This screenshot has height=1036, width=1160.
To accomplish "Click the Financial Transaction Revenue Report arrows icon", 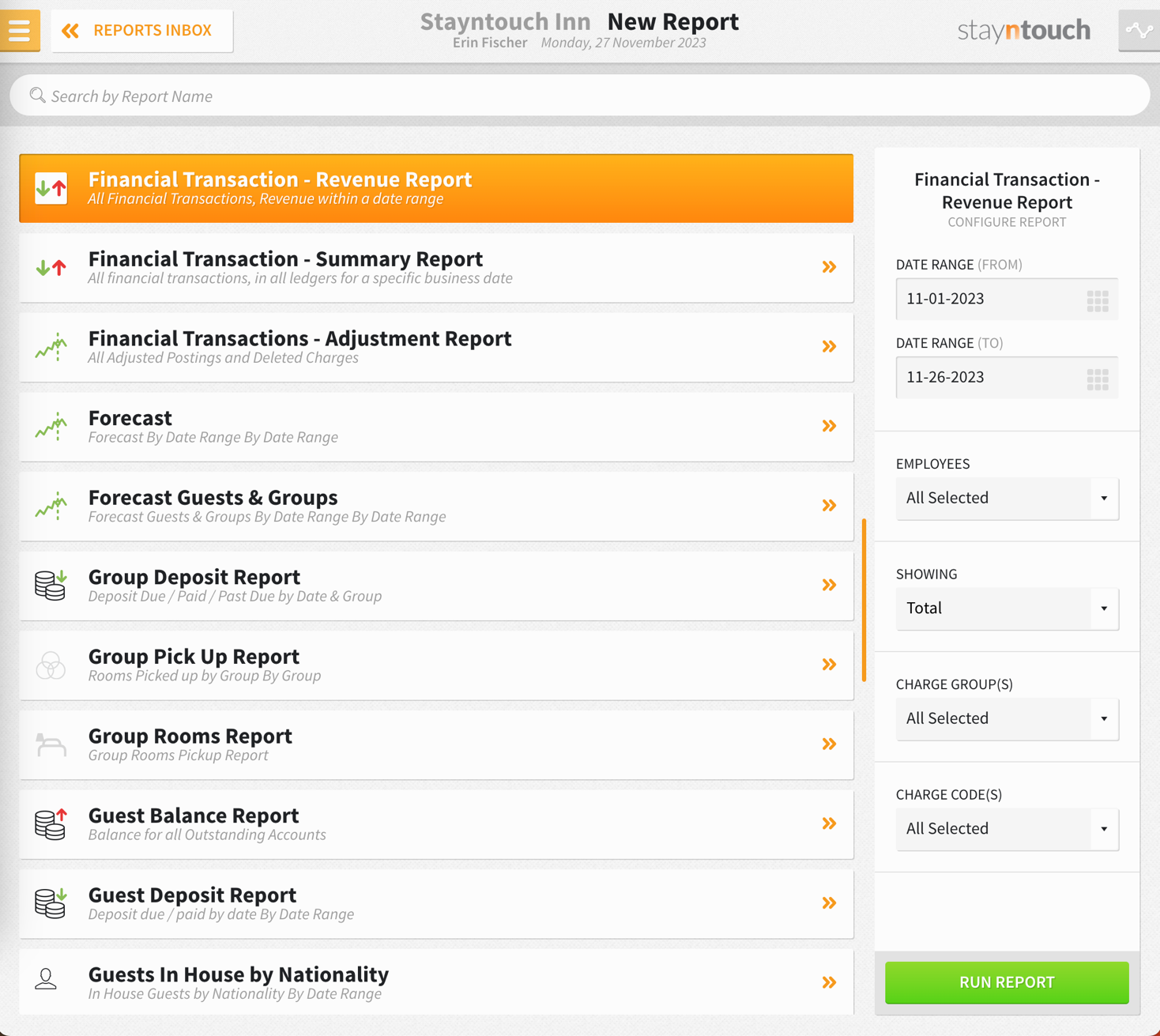I will (x=51, y=188).
